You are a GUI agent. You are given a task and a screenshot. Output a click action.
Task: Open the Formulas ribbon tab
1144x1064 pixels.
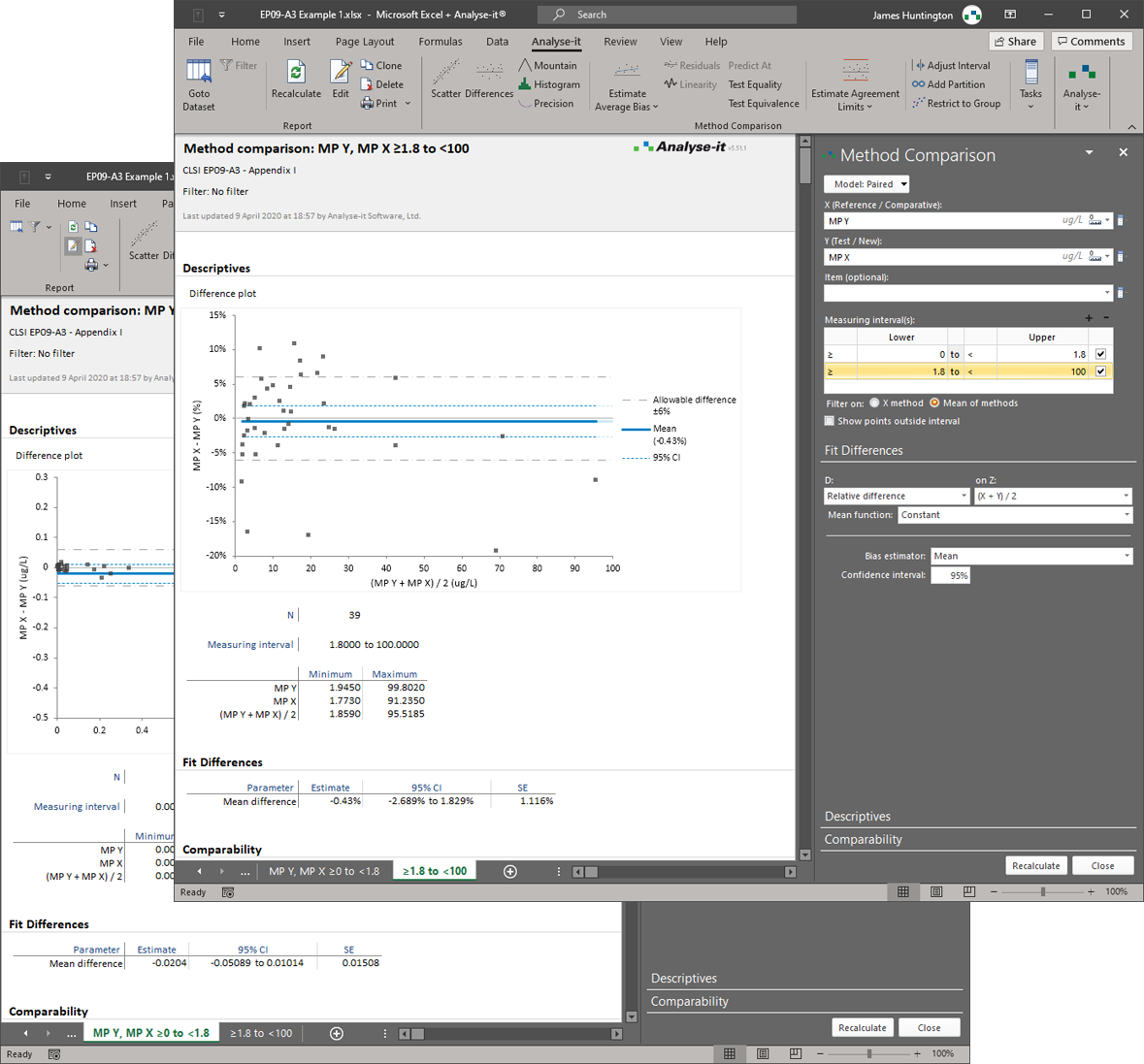click(x=440, y=42)
